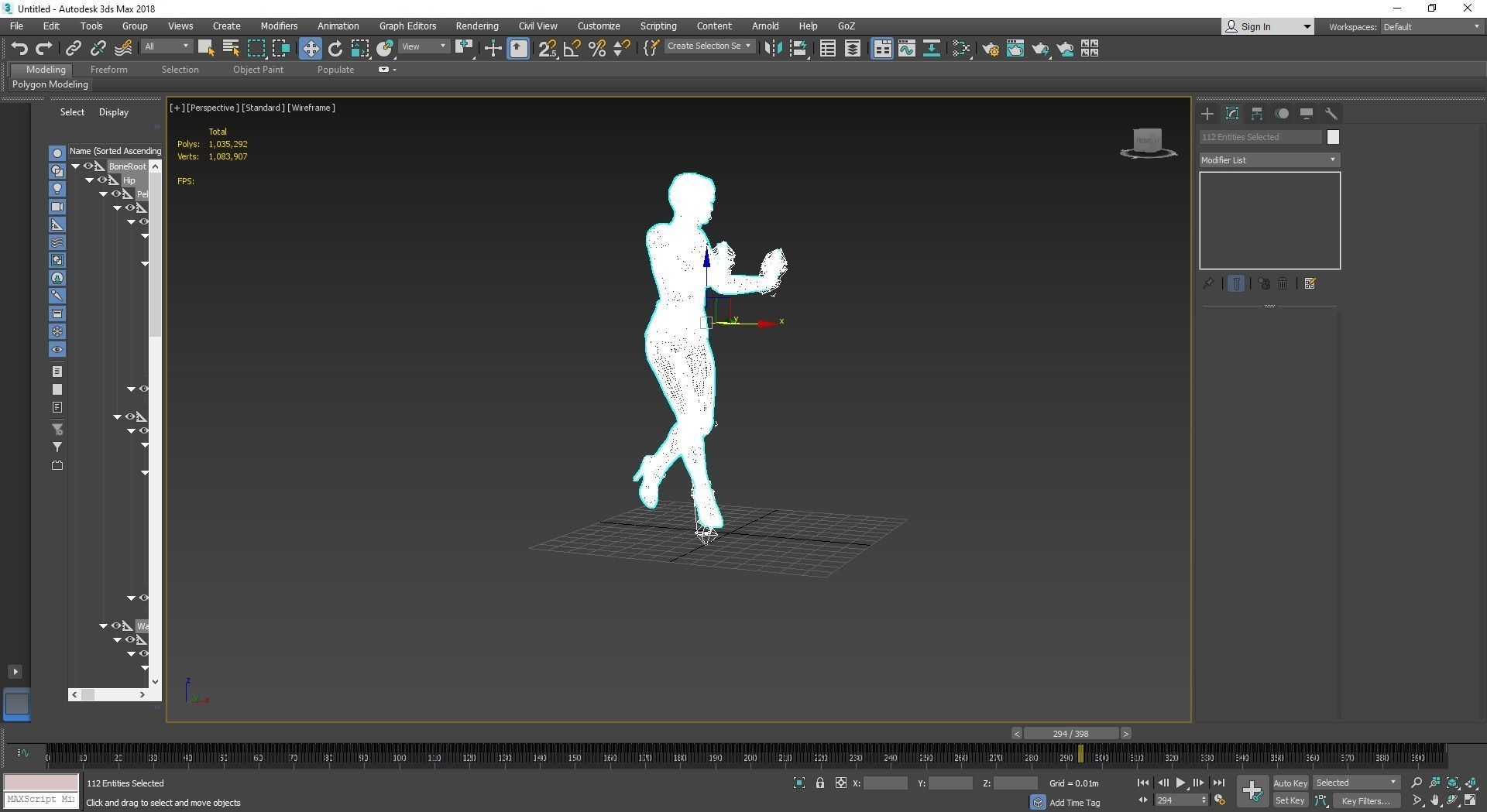Open the Utilities wrench panel

(x=1331, y=114)
